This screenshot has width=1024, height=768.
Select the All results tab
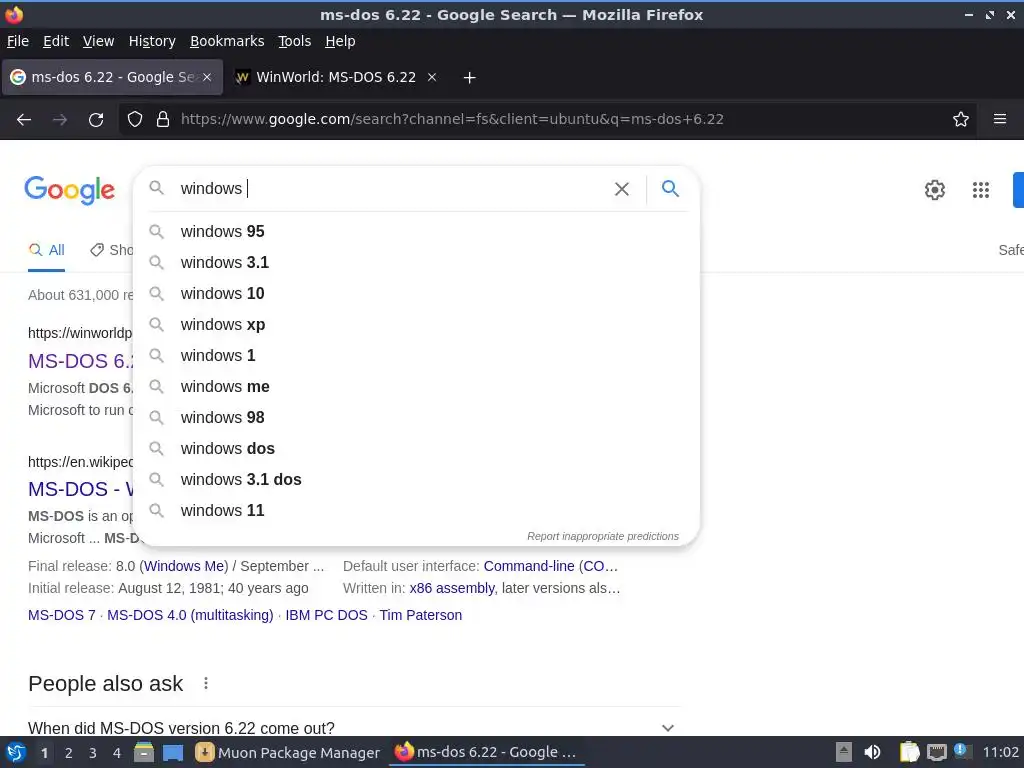tap(46, 250)
